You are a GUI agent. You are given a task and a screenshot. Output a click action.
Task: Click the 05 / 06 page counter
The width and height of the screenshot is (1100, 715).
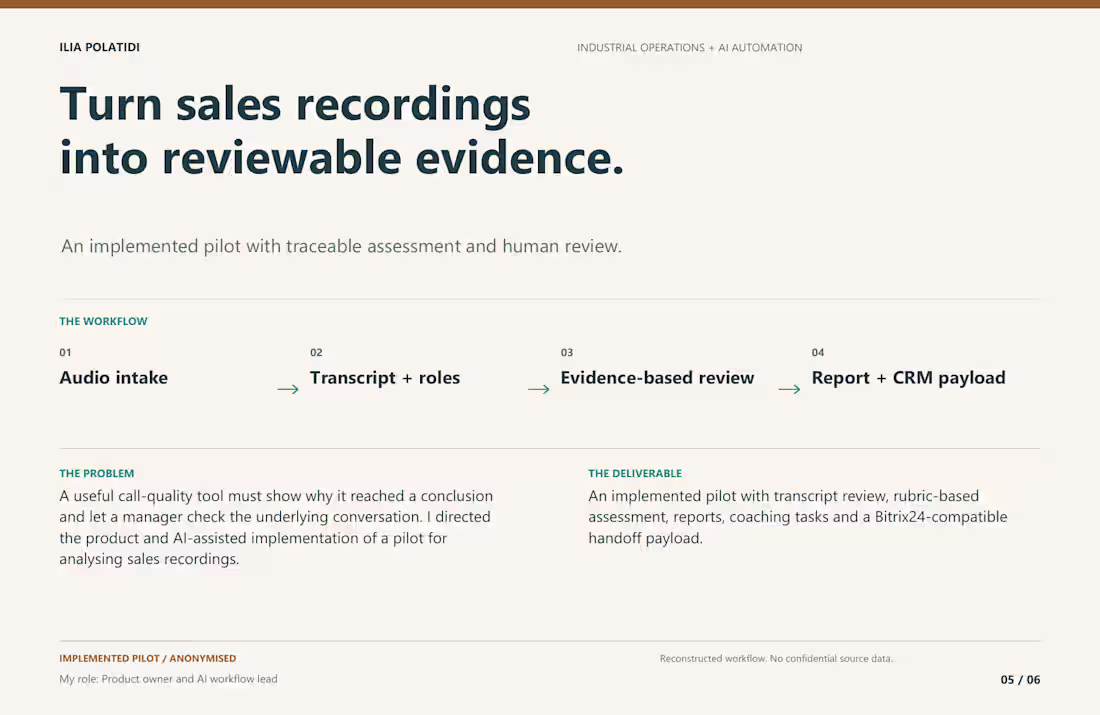1020,679
